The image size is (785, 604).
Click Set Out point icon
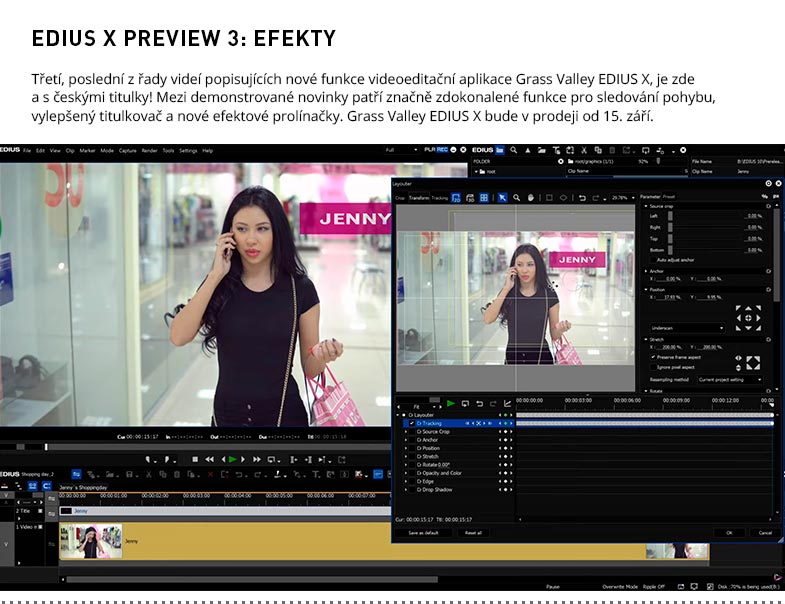pyautogui.click(x=168, y=459)
